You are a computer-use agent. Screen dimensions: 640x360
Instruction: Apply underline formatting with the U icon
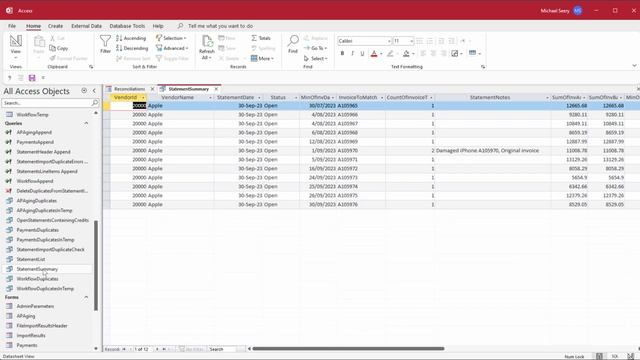click(362, 53)
